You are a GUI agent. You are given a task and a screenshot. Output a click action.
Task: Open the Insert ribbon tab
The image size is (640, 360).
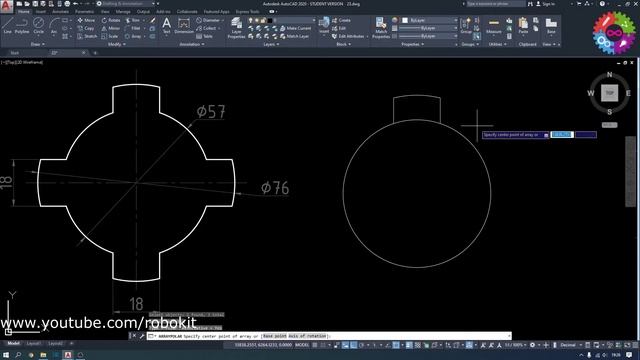(41, 11)
